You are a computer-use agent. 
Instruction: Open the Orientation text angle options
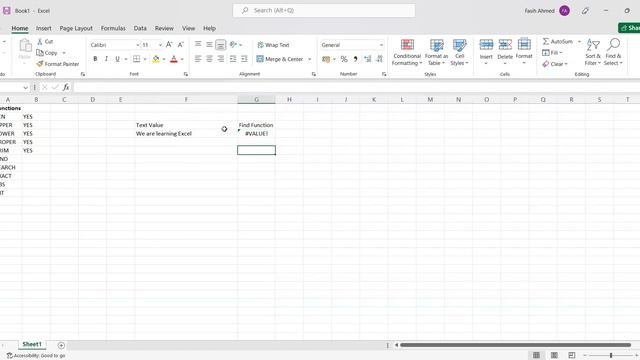(x=234, y=44)
